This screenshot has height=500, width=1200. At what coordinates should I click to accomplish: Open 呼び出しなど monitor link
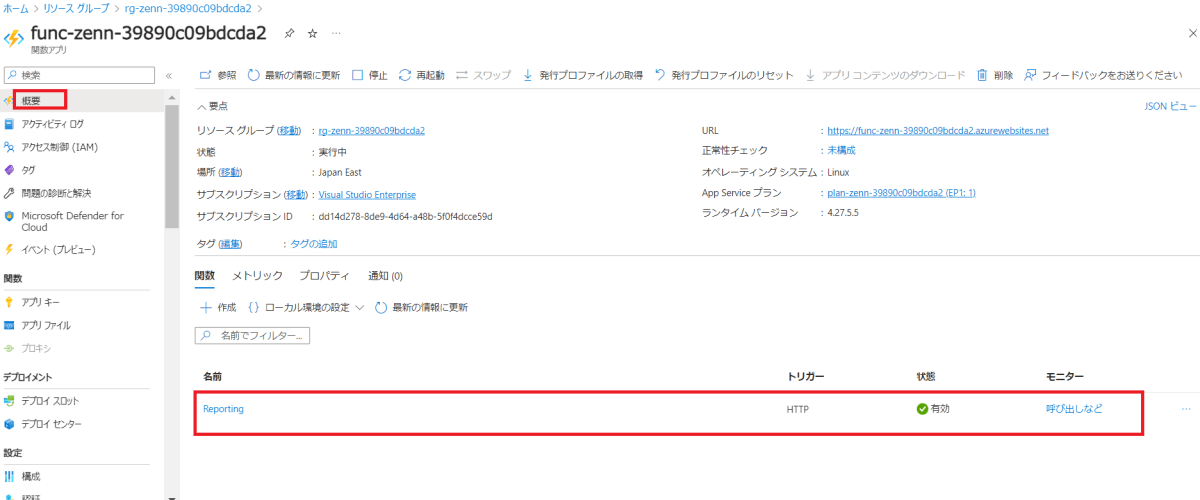coord(1074,409)
